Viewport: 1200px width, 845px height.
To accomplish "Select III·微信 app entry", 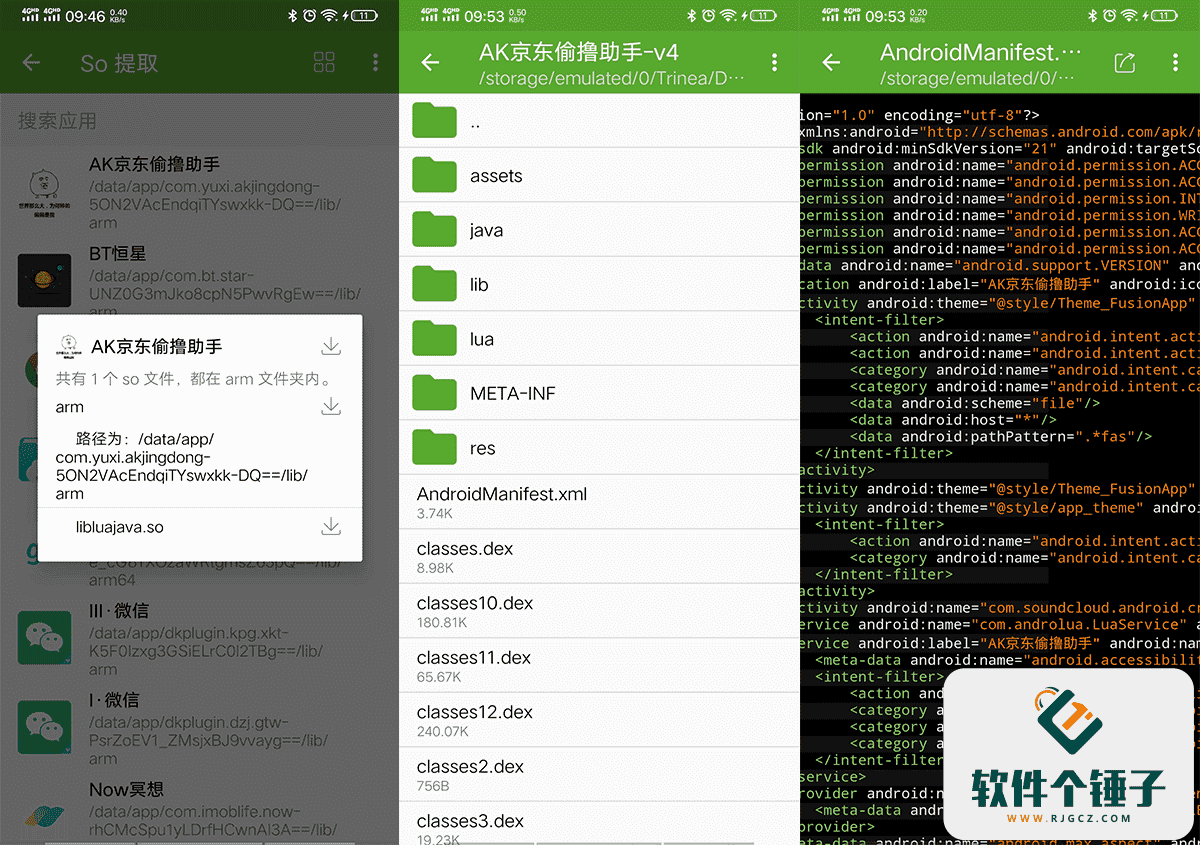I will (x=199, y=637).
